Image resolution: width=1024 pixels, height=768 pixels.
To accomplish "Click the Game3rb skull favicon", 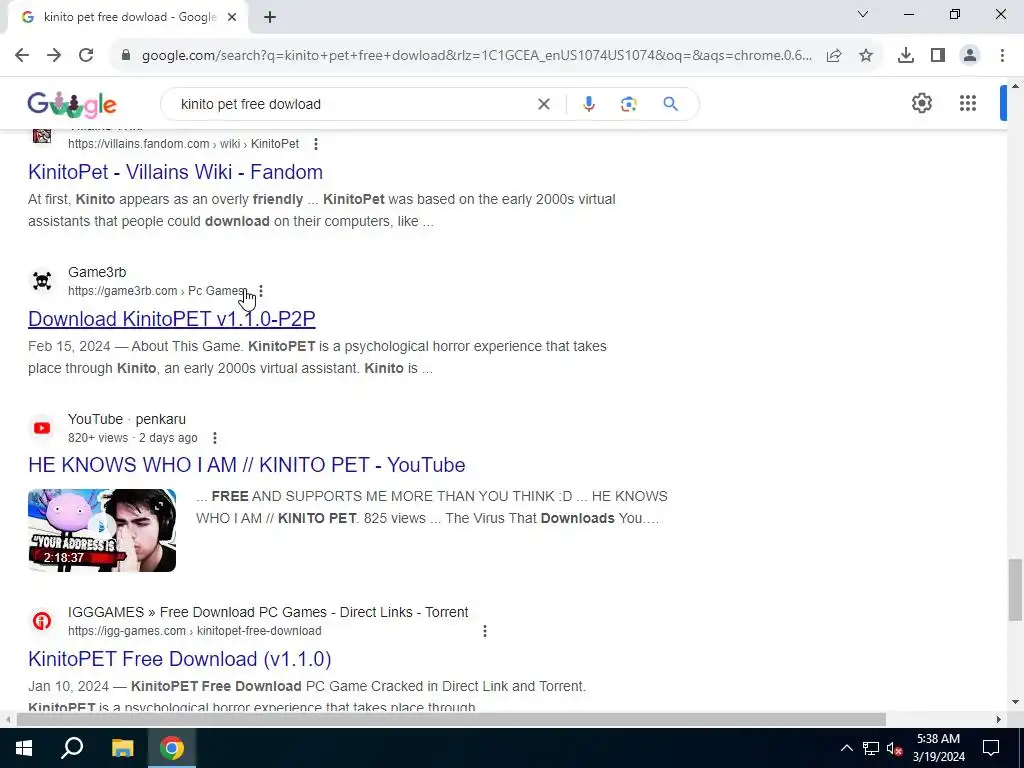I will click(x=42, y=281).
